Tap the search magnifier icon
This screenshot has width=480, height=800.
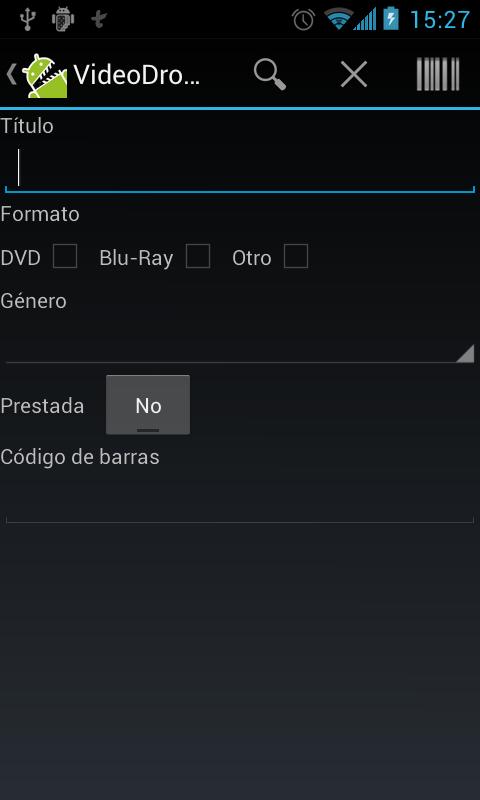[x=270, y=74]
